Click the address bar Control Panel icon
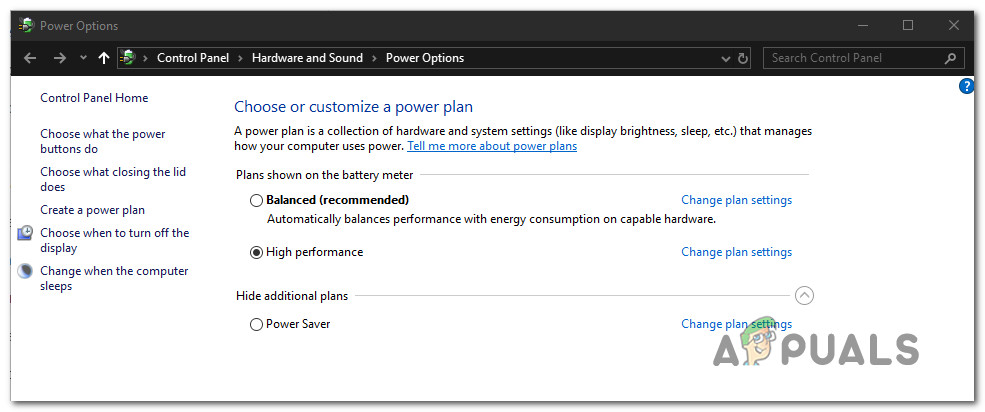This screenshot has width=985, height=412. point(128,58)
